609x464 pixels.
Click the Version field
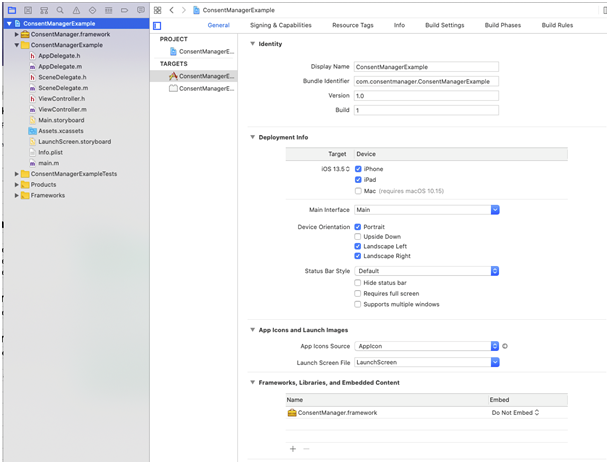(426, 96)
